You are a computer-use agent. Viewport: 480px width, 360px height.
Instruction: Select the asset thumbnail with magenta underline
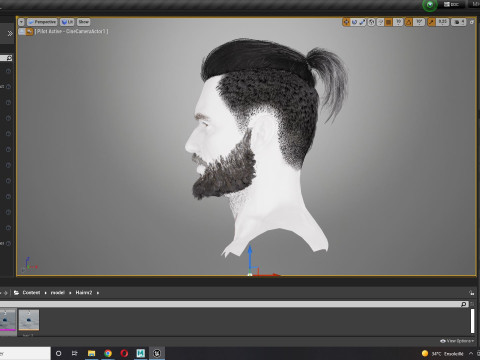click(x=7, y=320)
